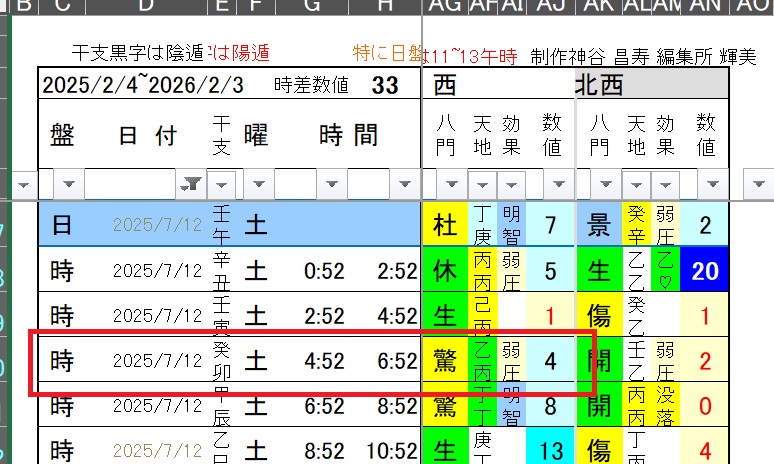Click the cyan cell showing 13

coord(552,449)
